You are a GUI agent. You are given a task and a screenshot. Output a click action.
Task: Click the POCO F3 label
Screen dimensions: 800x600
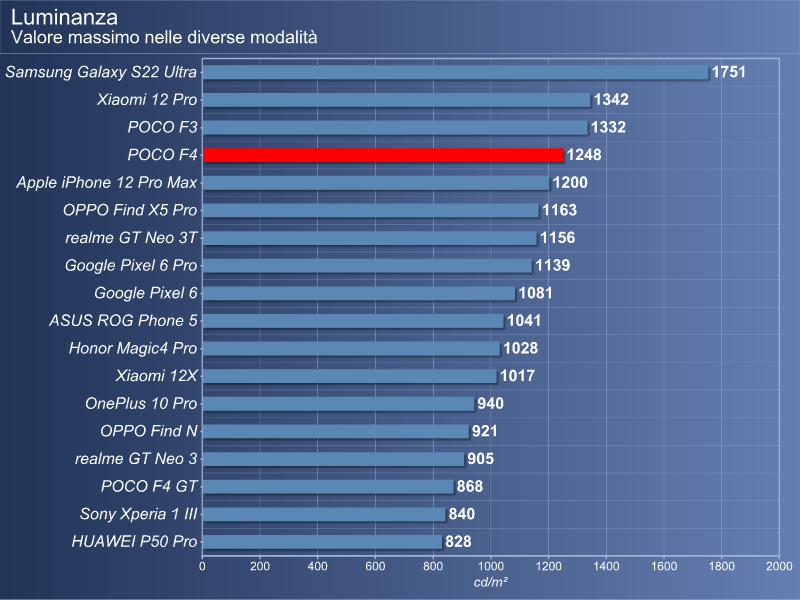point(162,127)
